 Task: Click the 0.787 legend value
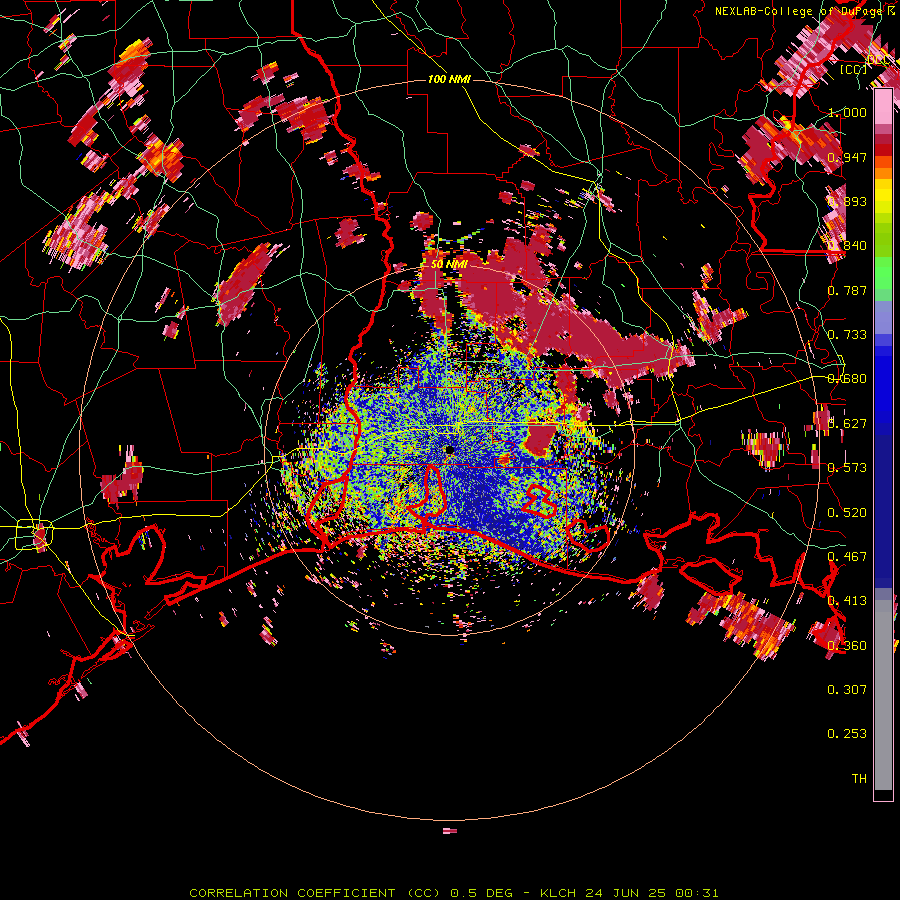point(847,290)
